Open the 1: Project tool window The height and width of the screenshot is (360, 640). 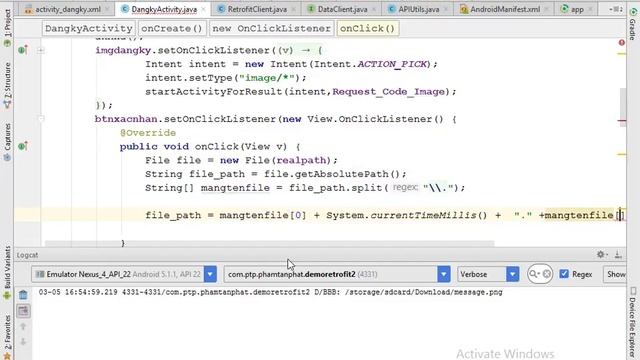pos(7,28)
